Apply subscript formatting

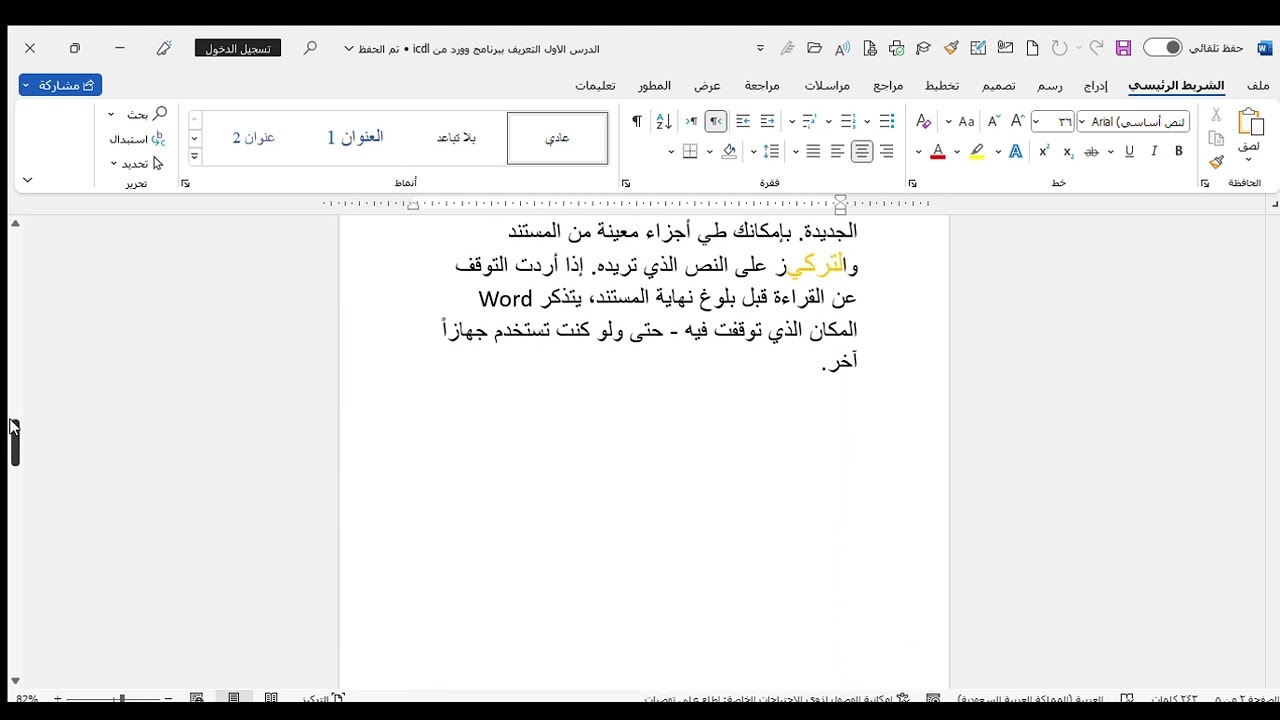(x=1068, y=152)
